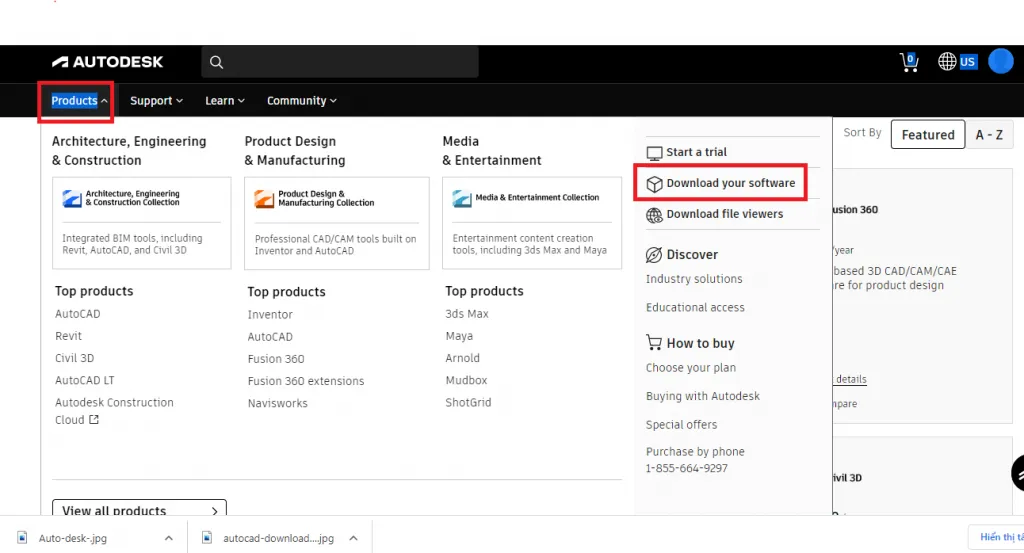Click the search magnifier icon

point(216,62)
